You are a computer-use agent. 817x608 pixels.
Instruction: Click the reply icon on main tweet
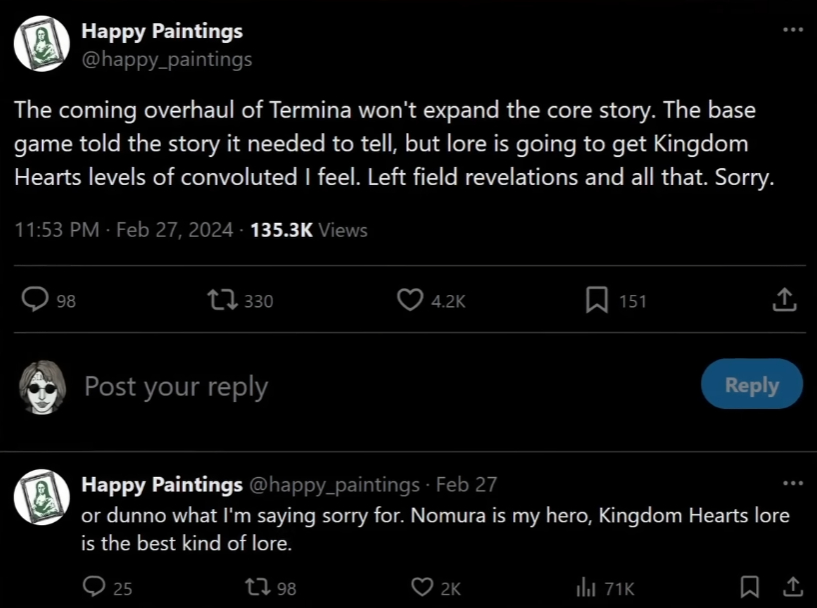35,300
